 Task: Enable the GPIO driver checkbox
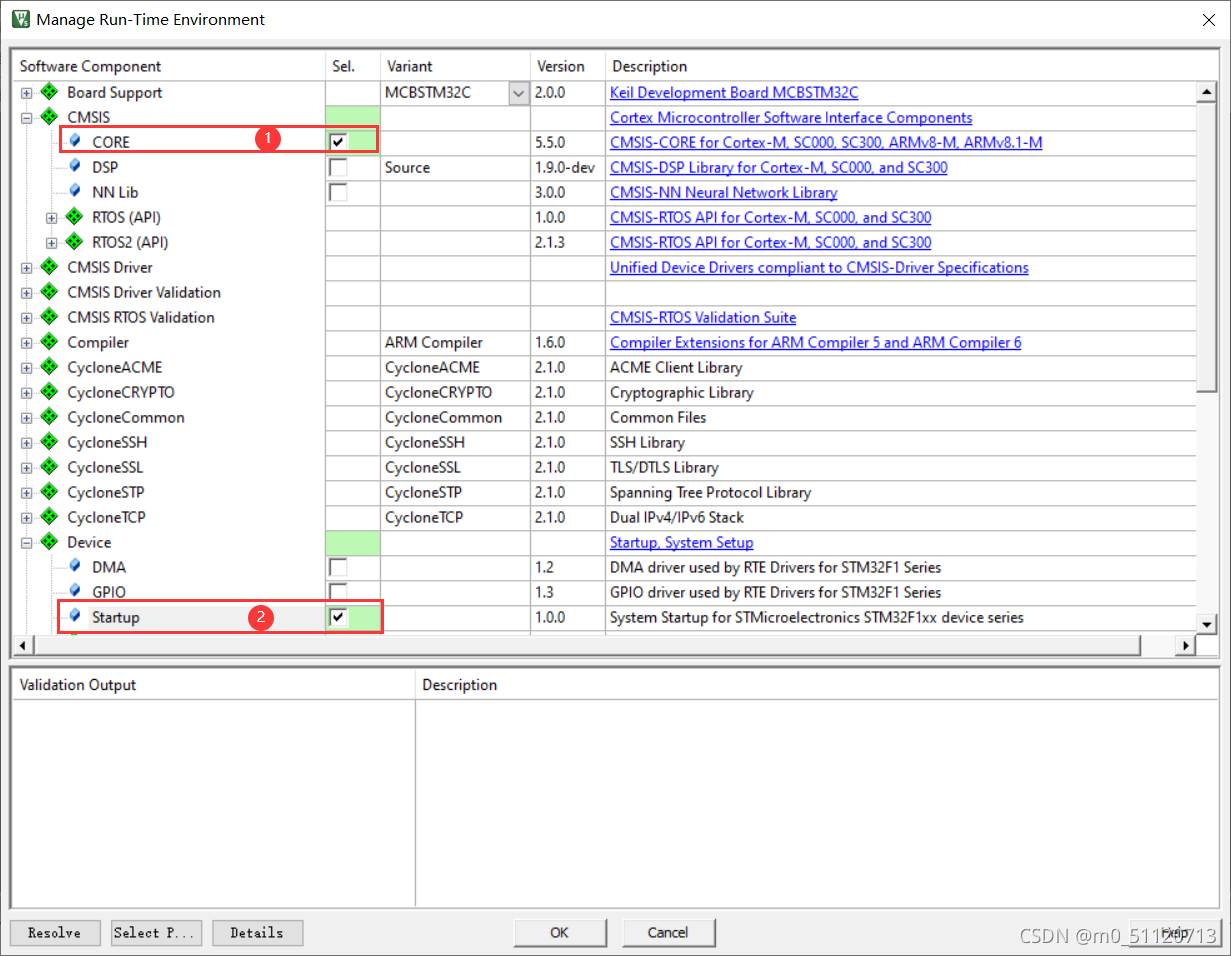click(338, 591)
